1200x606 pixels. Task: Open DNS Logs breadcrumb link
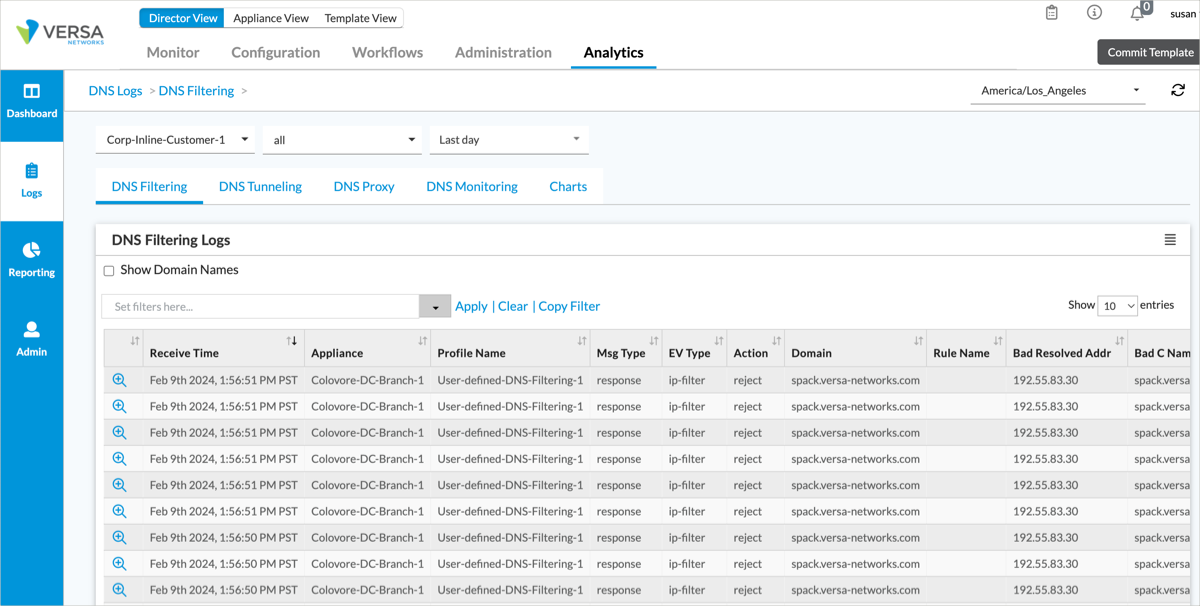(115, 90)
